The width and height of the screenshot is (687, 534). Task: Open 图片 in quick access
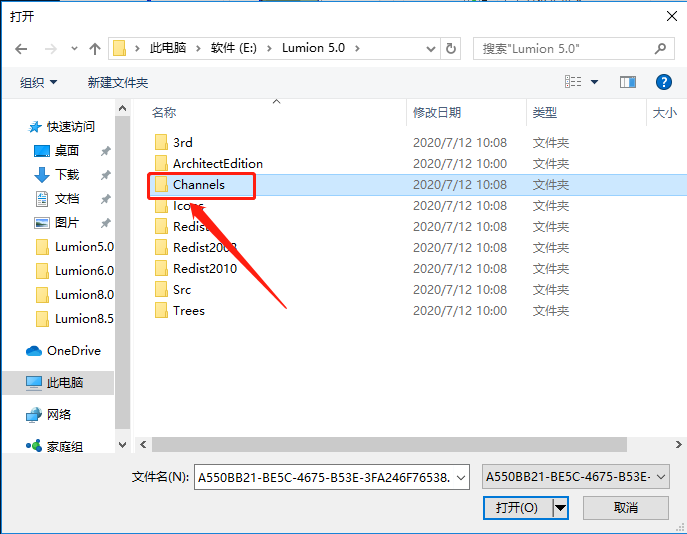(57, 223)
